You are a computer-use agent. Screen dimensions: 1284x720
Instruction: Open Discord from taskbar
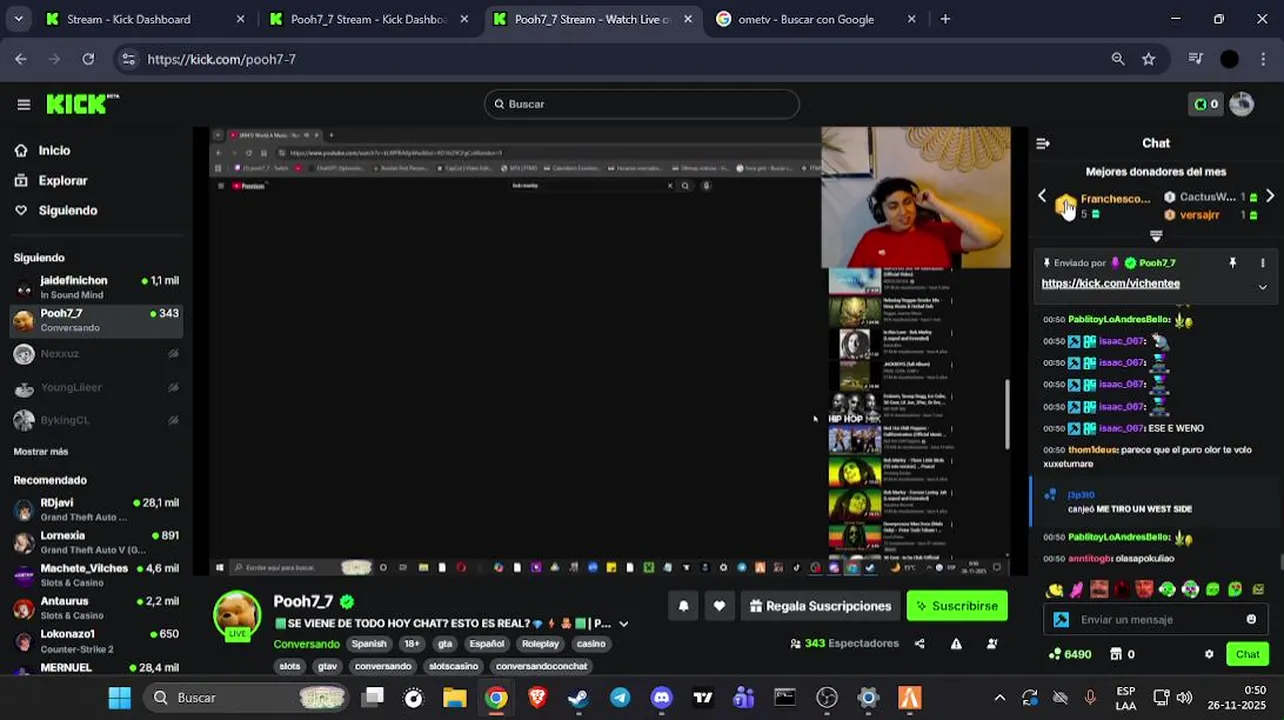point(661,698)
